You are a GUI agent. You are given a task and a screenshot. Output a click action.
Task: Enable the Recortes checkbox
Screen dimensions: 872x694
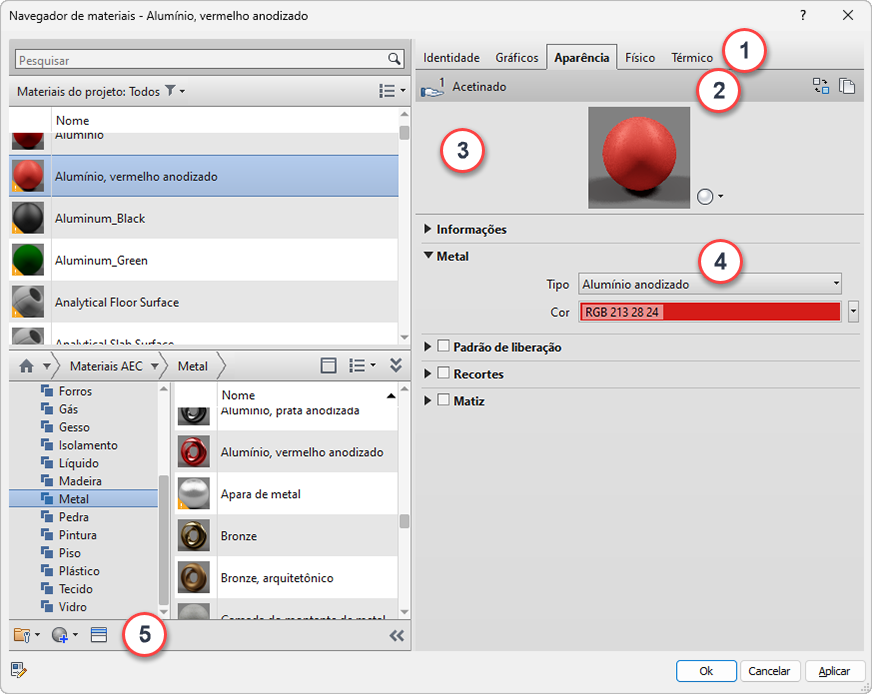[x=443, y=373]
